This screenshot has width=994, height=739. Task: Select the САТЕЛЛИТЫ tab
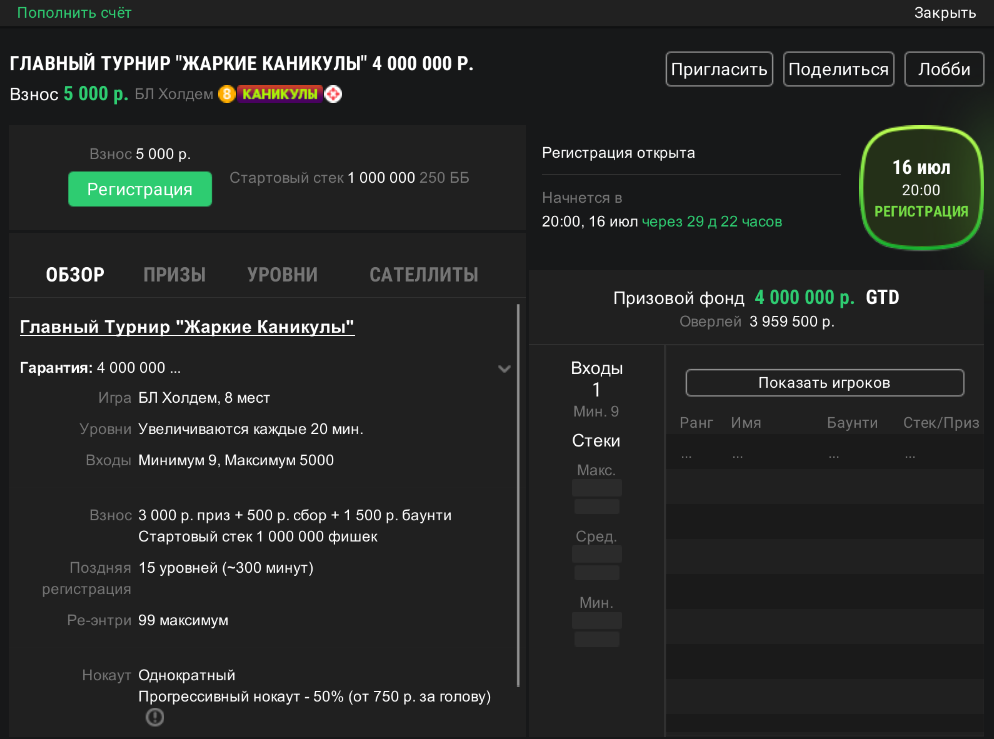(x=424, y=275)
